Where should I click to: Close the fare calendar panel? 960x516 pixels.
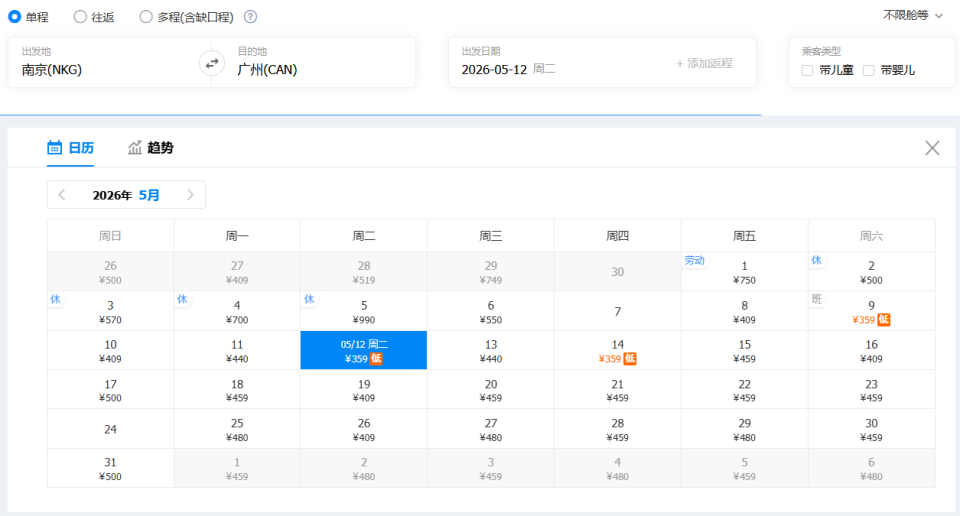point(932,148)
